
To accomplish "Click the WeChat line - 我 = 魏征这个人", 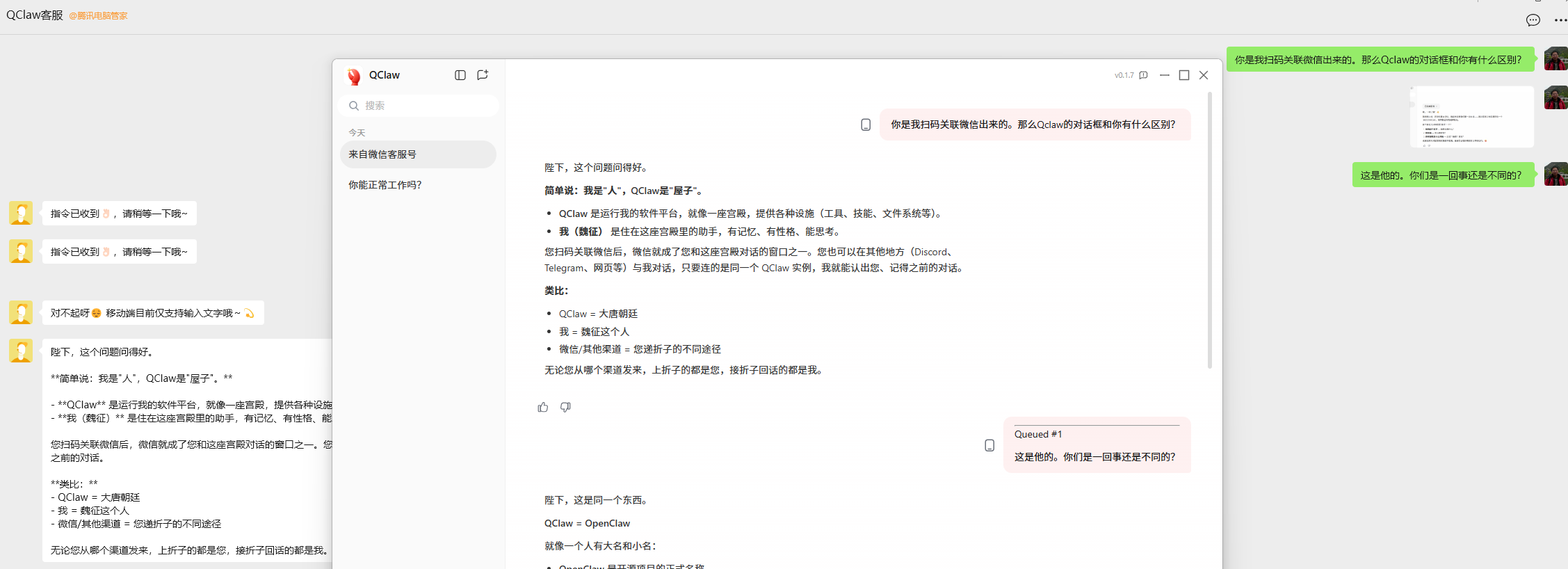I will (90, 511).
